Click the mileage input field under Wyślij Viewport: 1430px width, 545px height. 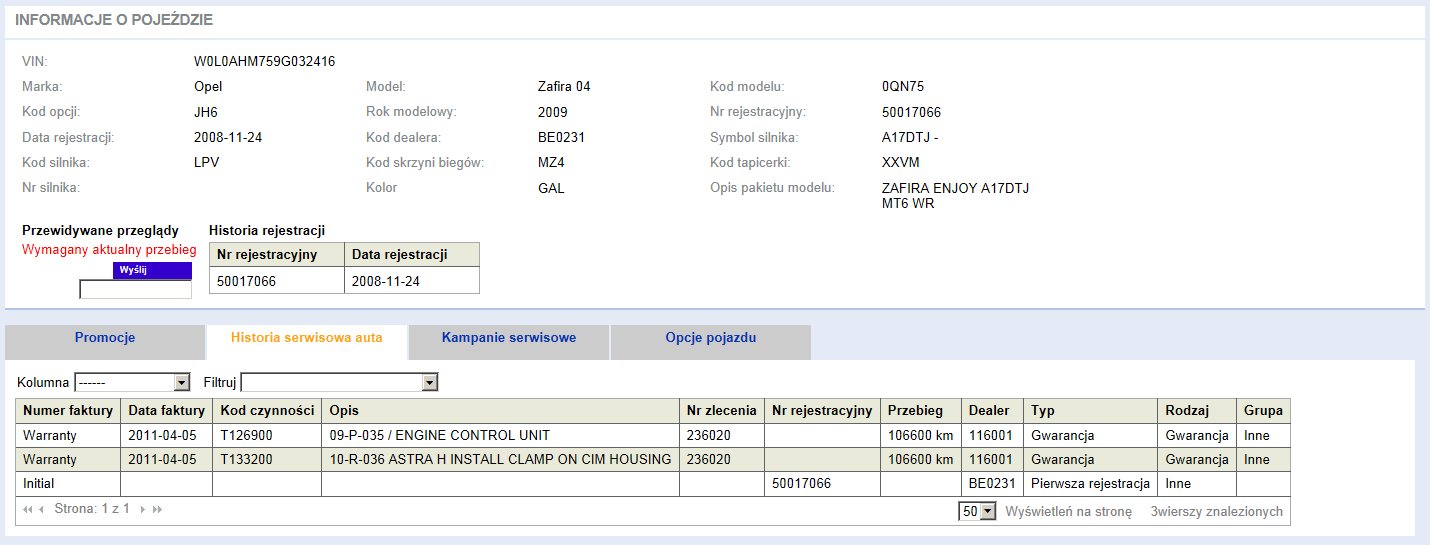[135, 290]
